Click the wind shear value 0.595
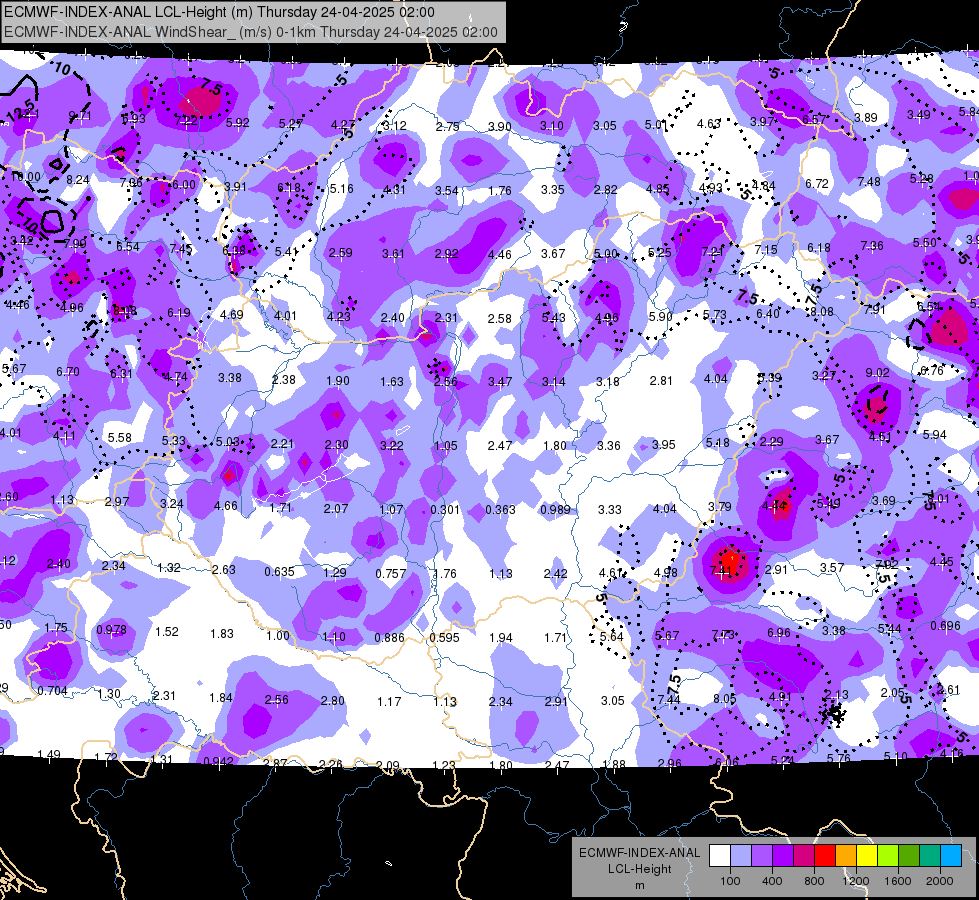 pos(445,638)
